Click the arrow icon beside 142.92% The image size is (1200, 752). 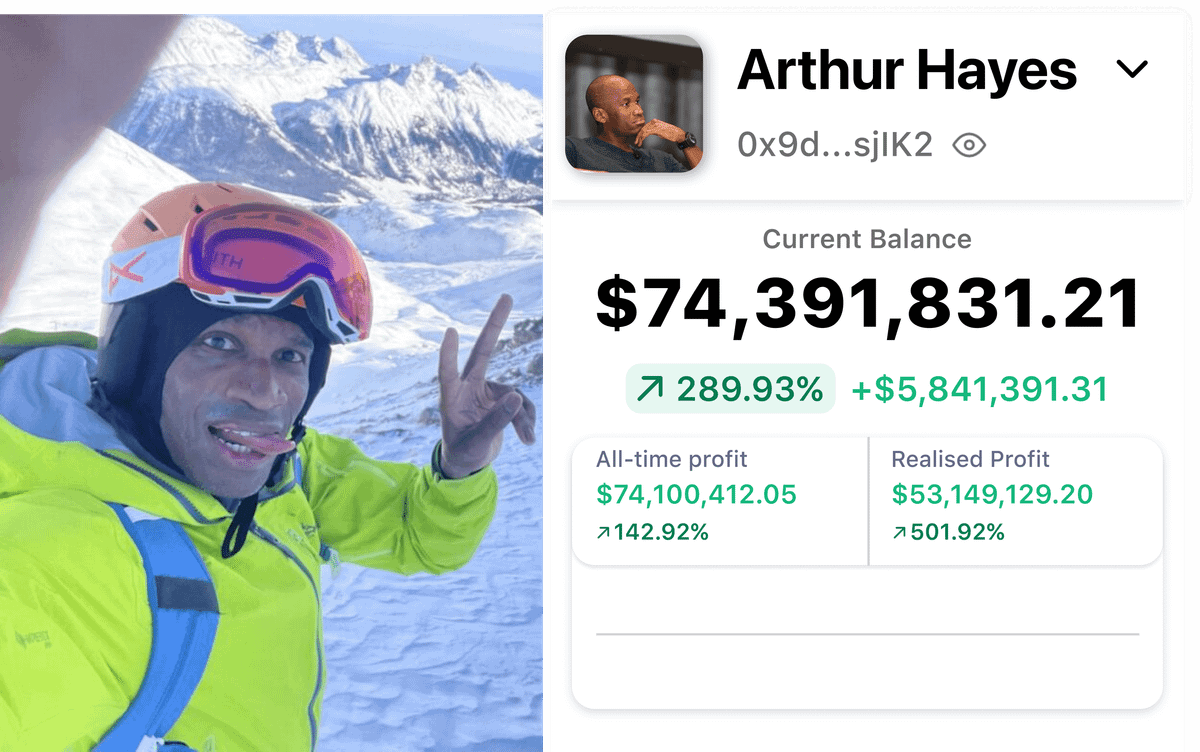pyautogui.click(x=603, y=533)
